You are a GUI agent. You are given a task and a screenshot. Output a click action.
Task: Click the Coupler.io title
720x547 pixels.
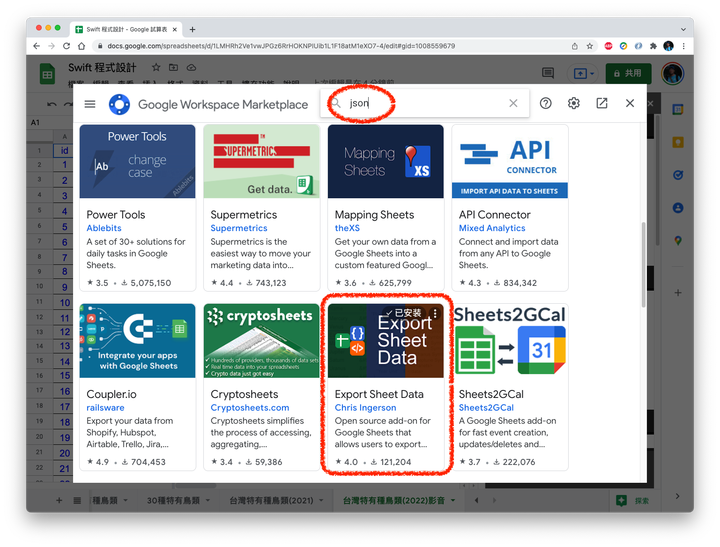(111, 394)
